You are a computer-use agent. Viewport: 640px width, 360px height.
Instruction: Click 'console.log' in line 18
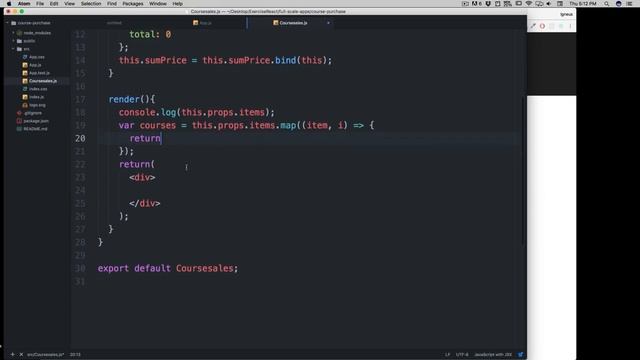147,112
